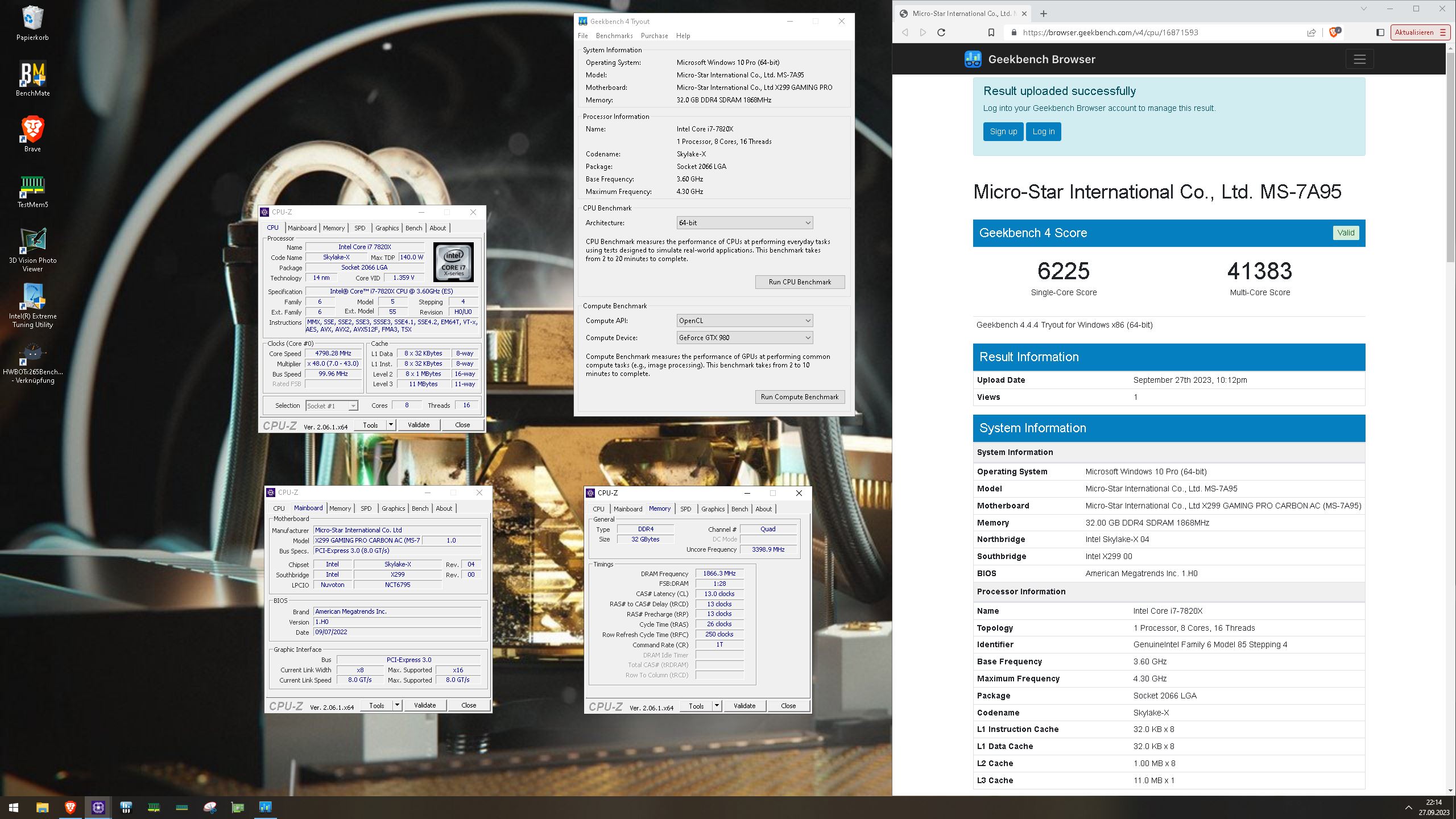Select the CPU-Z taskbar button
The width and height of the screenshot is (1456, 819).
click(x=98, y=807)
